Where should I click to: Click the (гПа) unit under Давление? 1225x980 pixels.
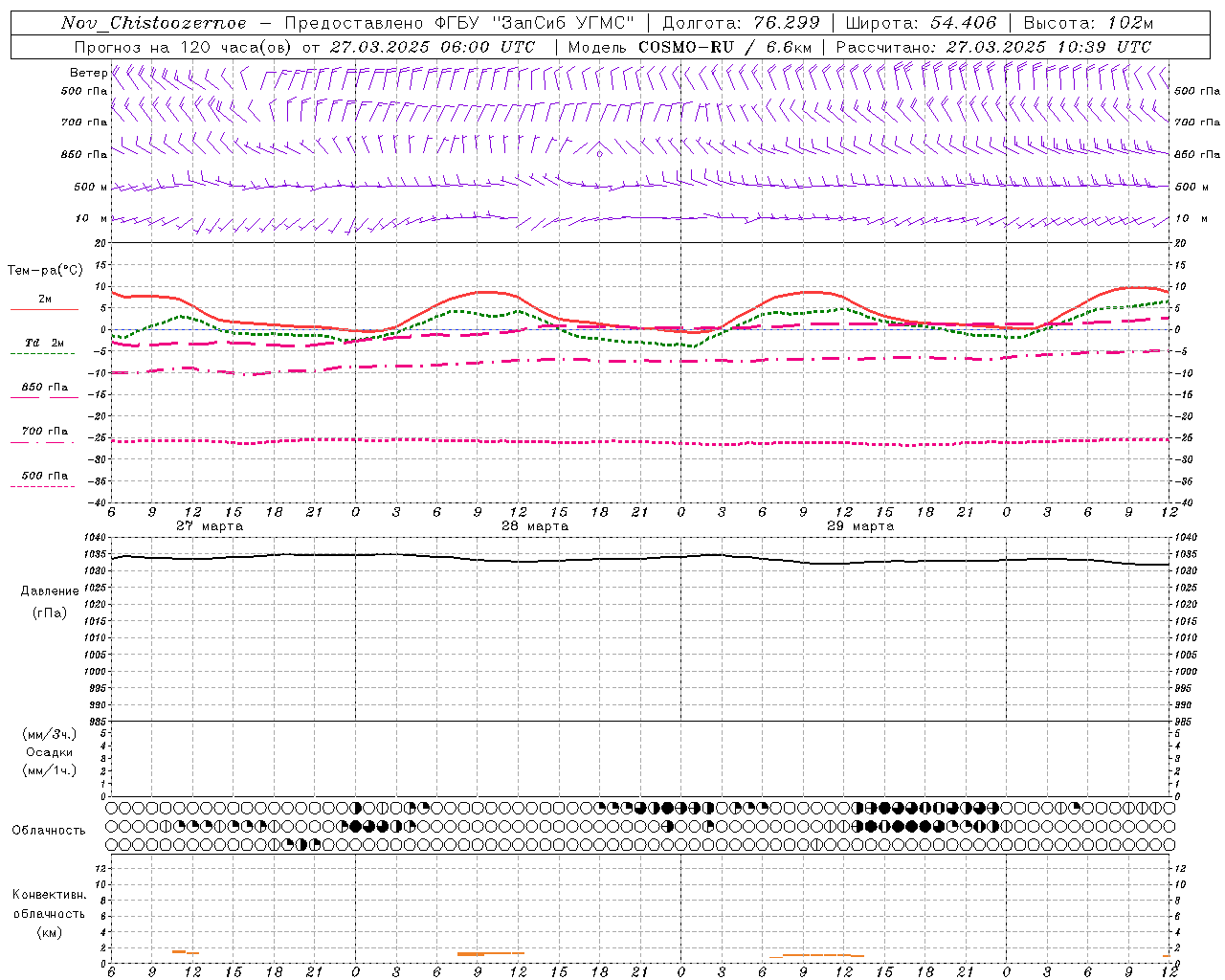(x=50, y=612)
